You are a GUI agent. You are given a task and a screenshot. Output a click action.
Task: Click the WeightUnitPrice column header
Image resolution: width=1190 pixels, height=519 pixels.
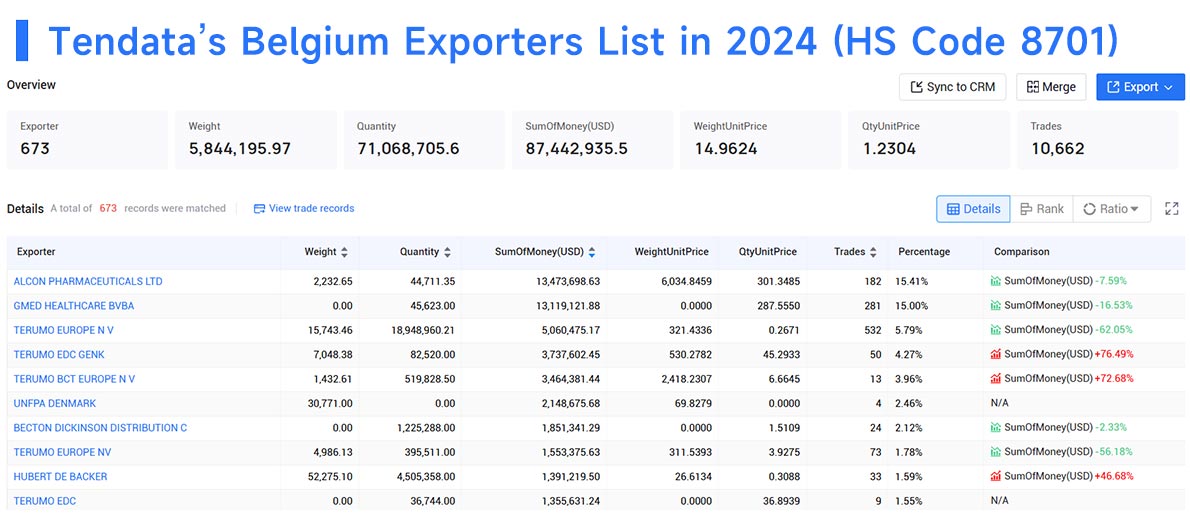click(672, 252)
